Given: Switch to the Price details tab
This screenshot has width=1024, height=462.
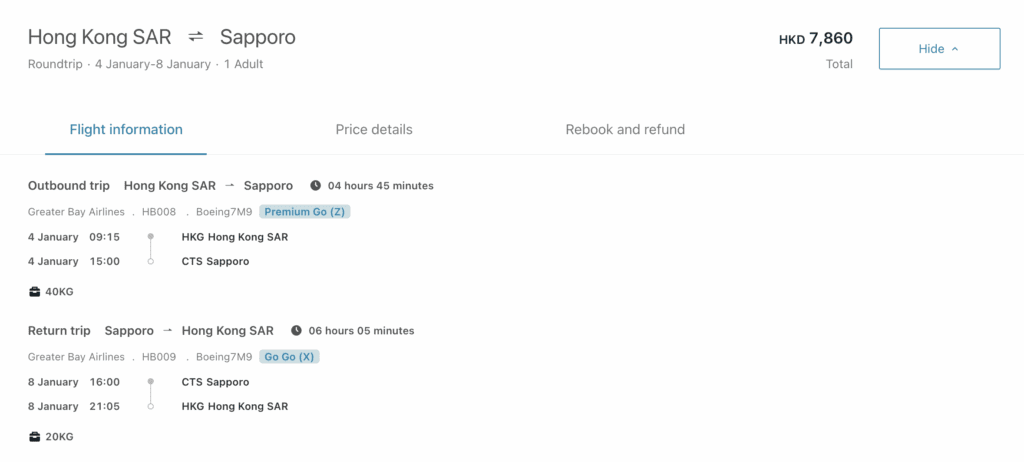Looking at the screenshot, I should point(374,130).
